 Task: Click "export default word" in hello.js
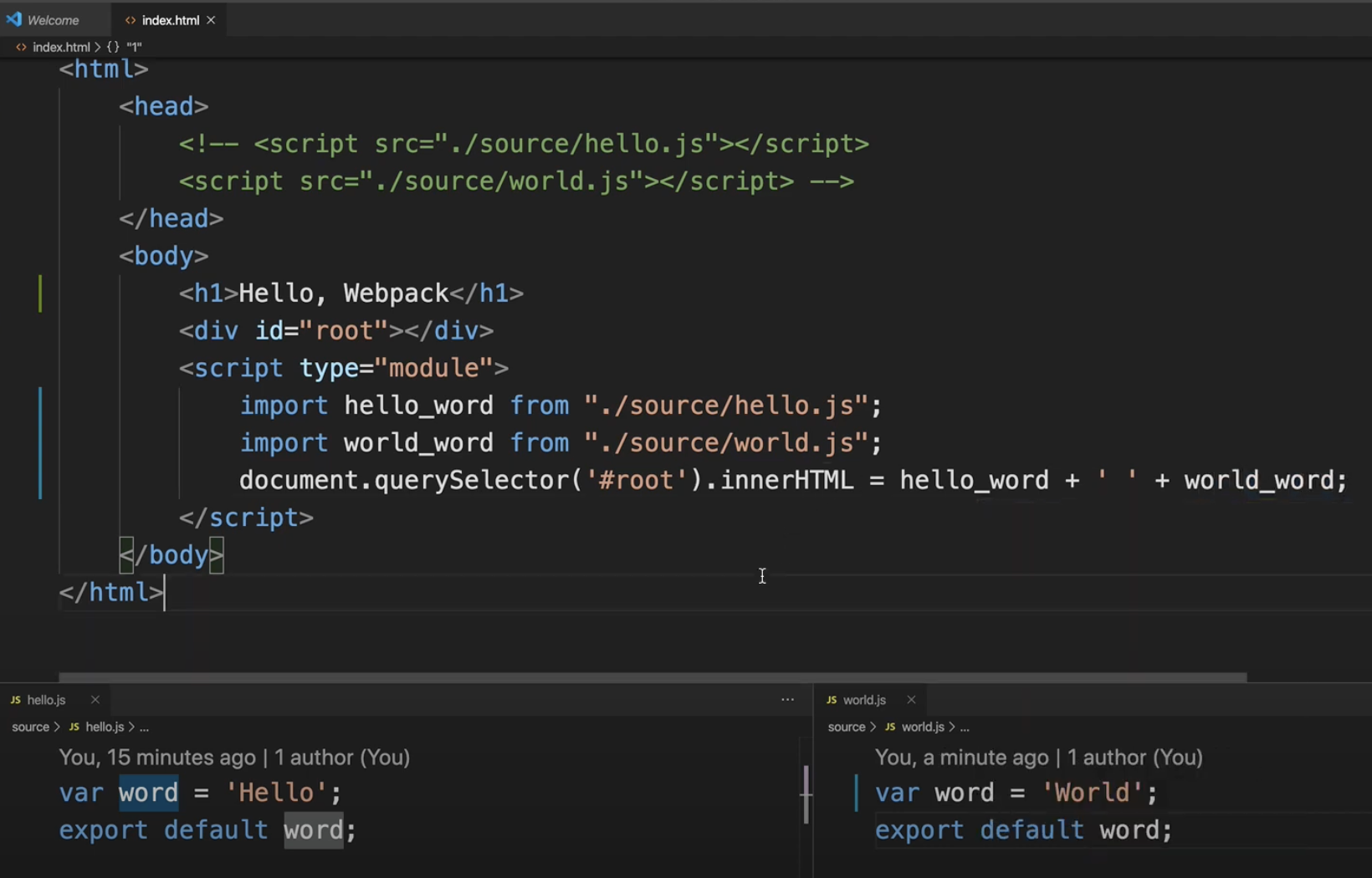tap(208, 830)
